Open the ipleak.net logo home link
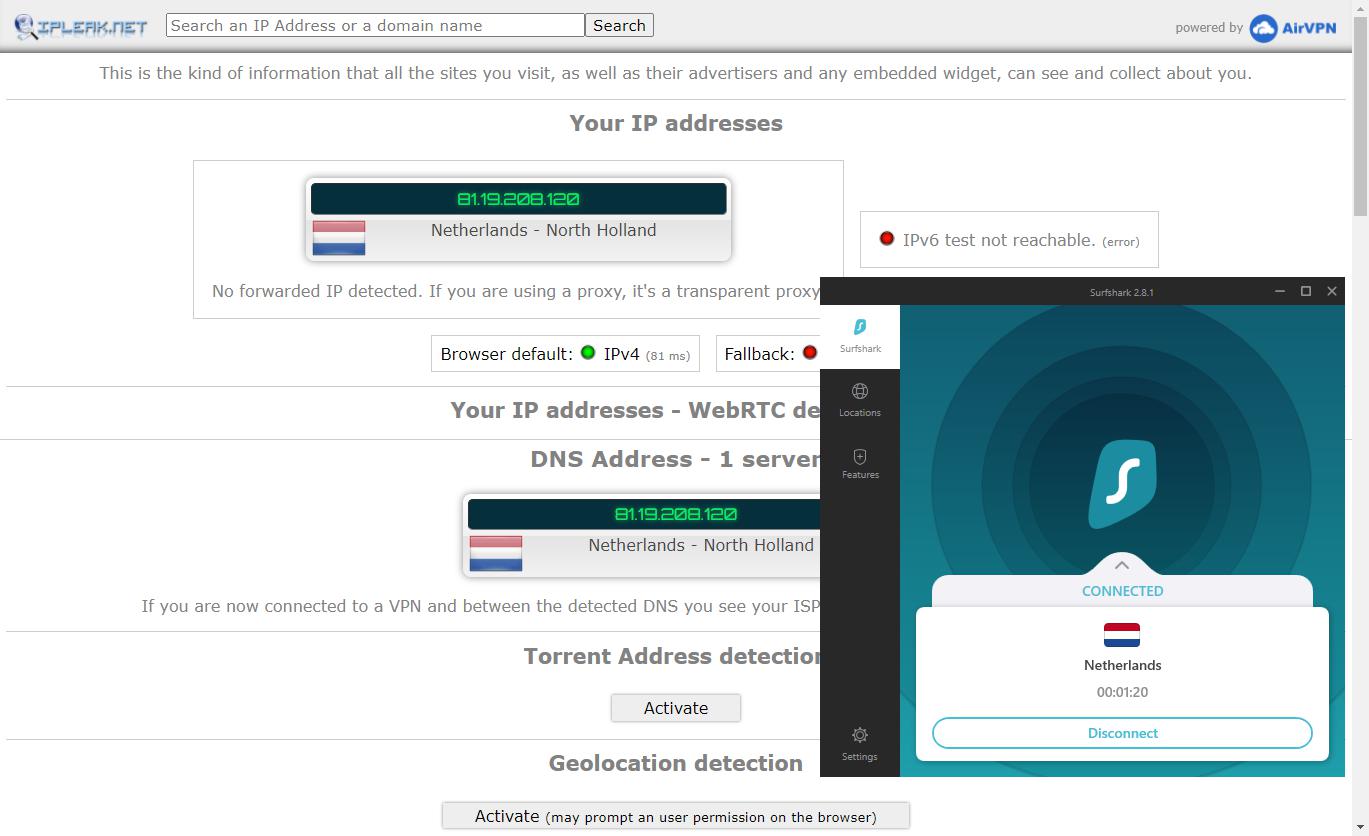This screenshot has width=1369, height=836. click(81, 26)
